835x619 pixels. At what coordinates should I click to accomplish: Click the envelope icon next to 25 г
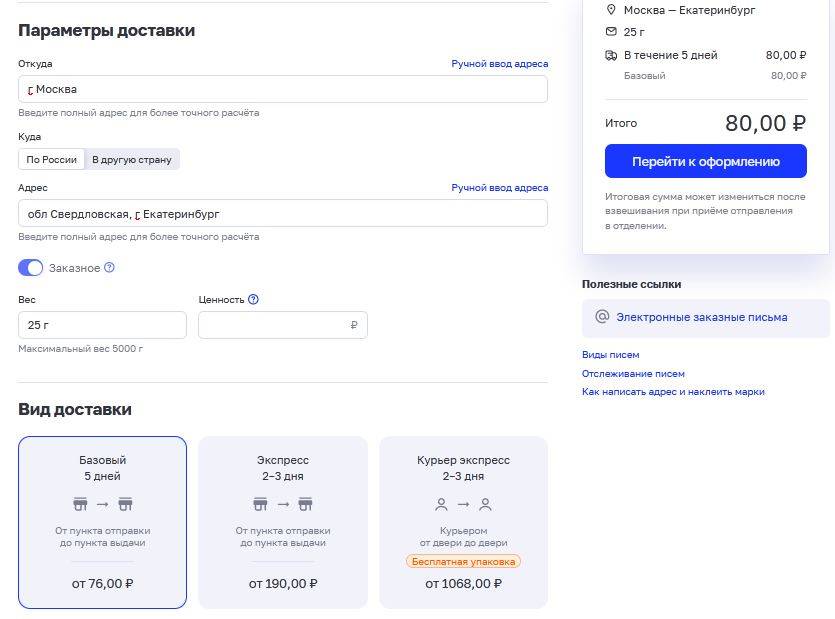(611, 32)
